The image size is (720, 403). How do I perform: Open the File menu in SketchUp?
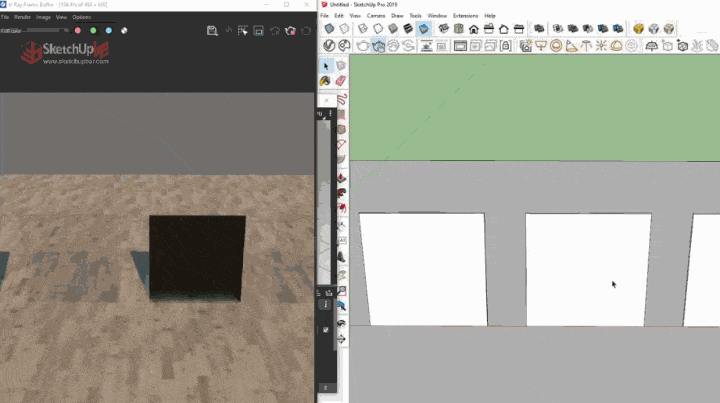pos(325,16)
